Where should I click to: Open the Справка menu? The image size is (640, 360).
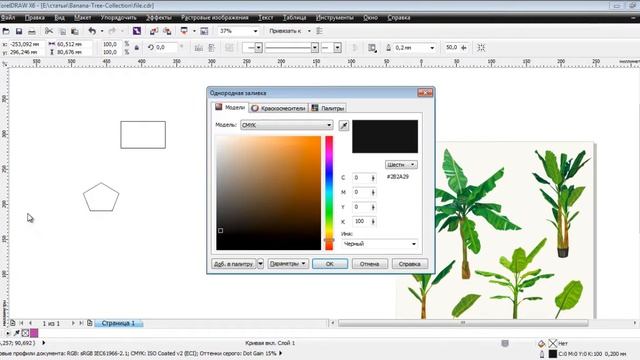click(399, 18)
